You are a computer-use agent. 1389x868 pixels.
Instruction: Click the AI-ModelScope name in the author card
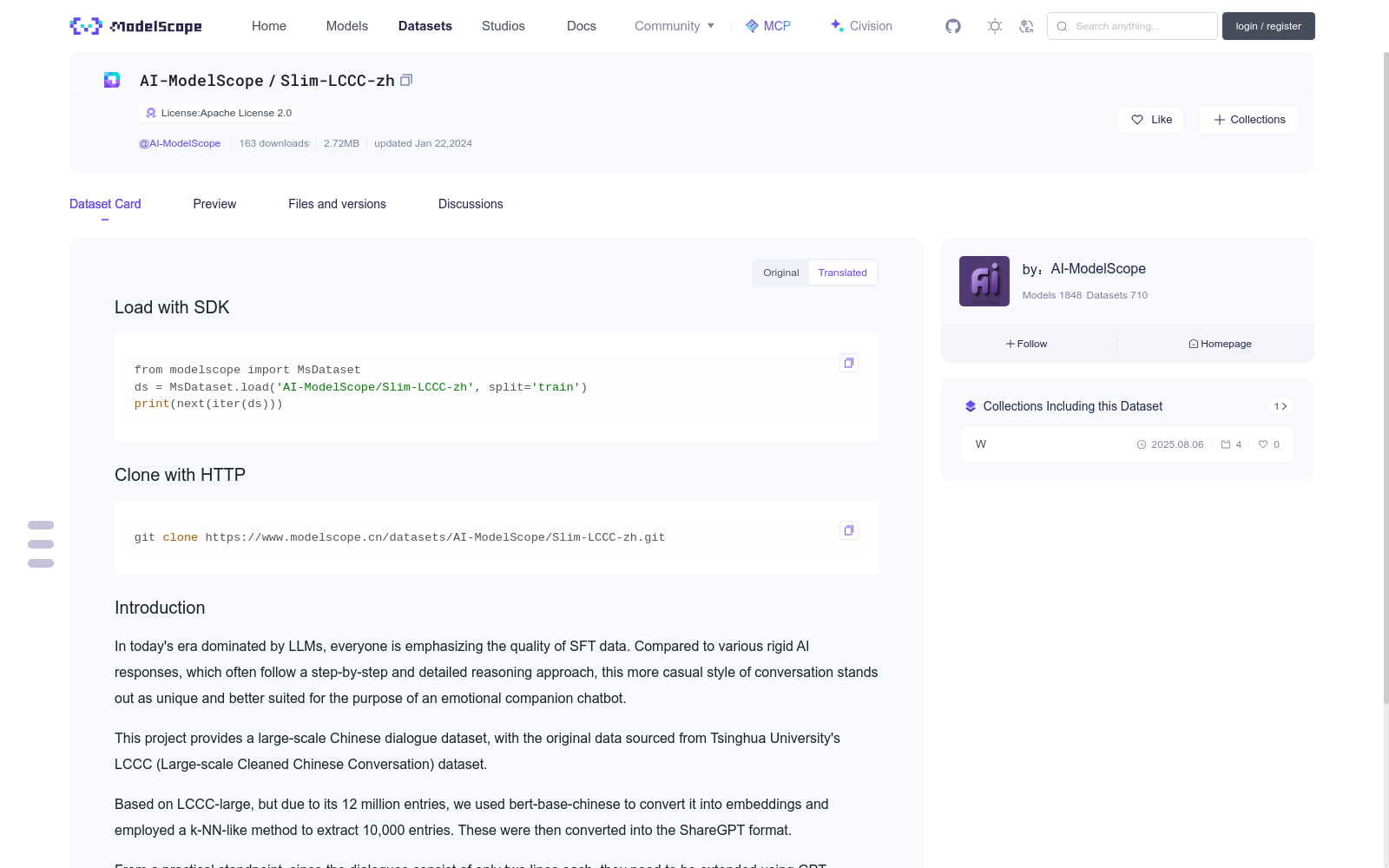[x=1098, y=269]
